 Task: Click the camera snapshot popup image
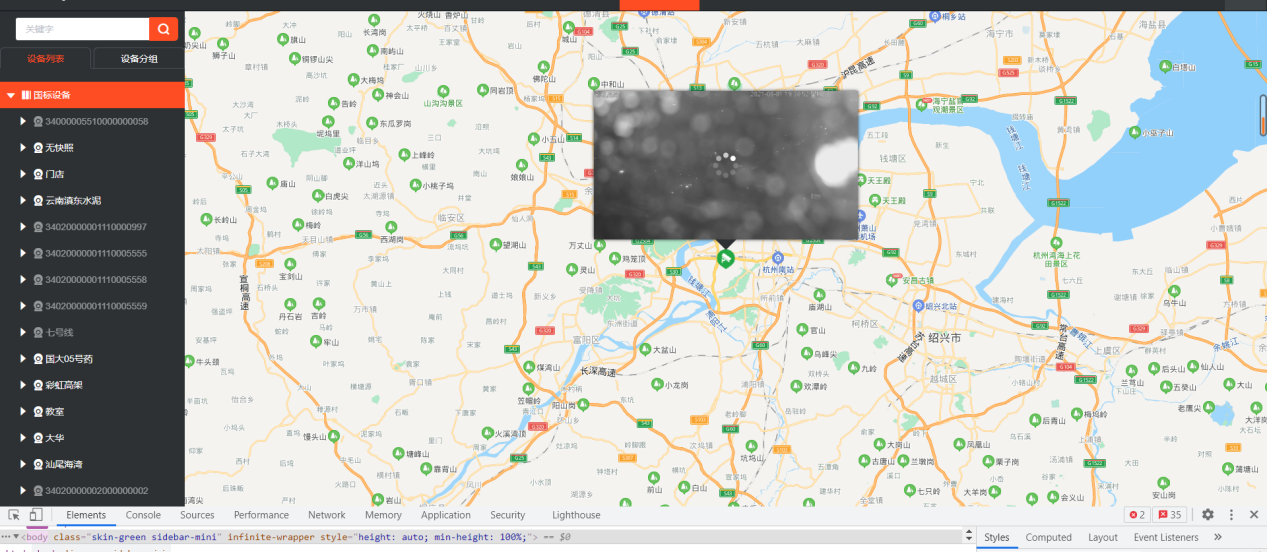[x=726, y=165]
